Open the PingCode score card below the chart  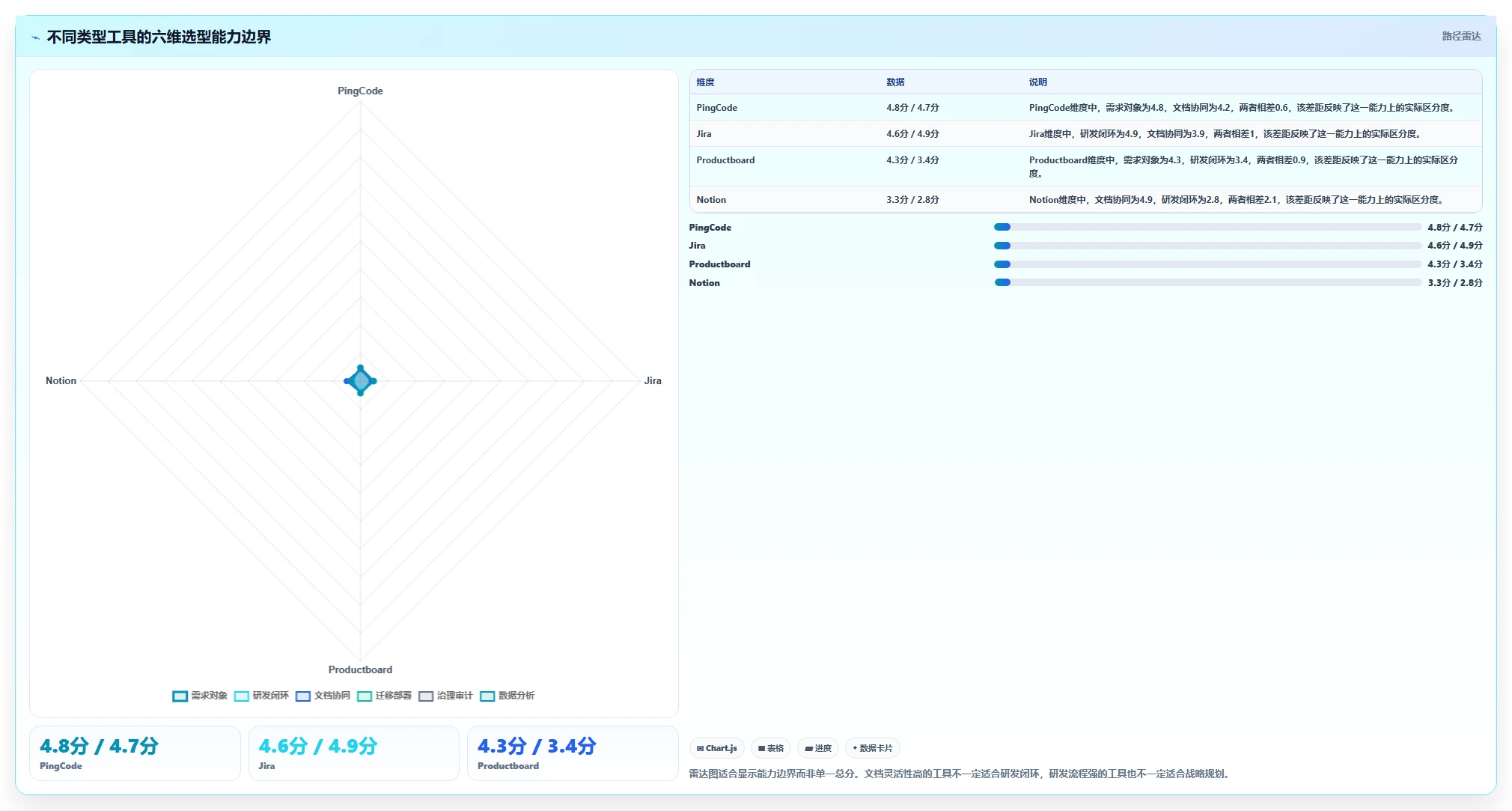tap(135, 753)
